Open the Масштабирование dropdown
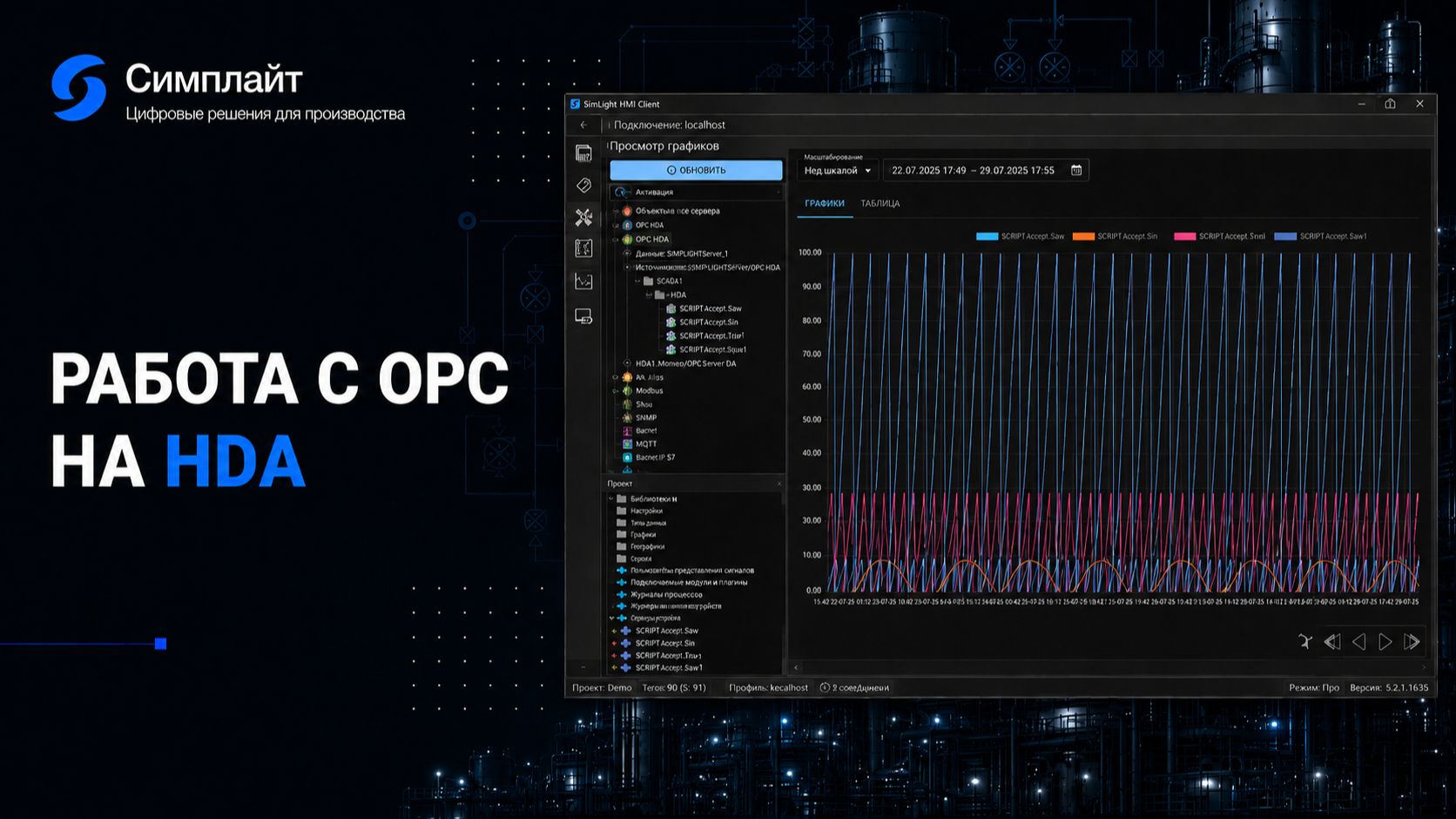Viewport: 1456px width, 819px height. click(x=838, y=170)
